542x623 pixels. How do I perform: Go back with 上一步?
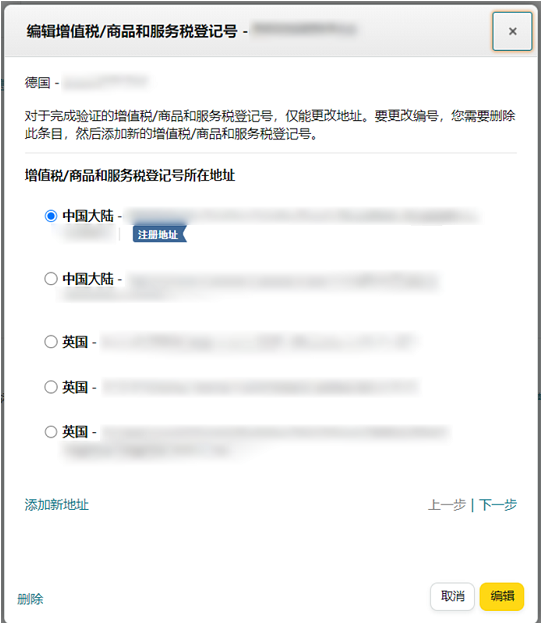[x=447, y=505]
